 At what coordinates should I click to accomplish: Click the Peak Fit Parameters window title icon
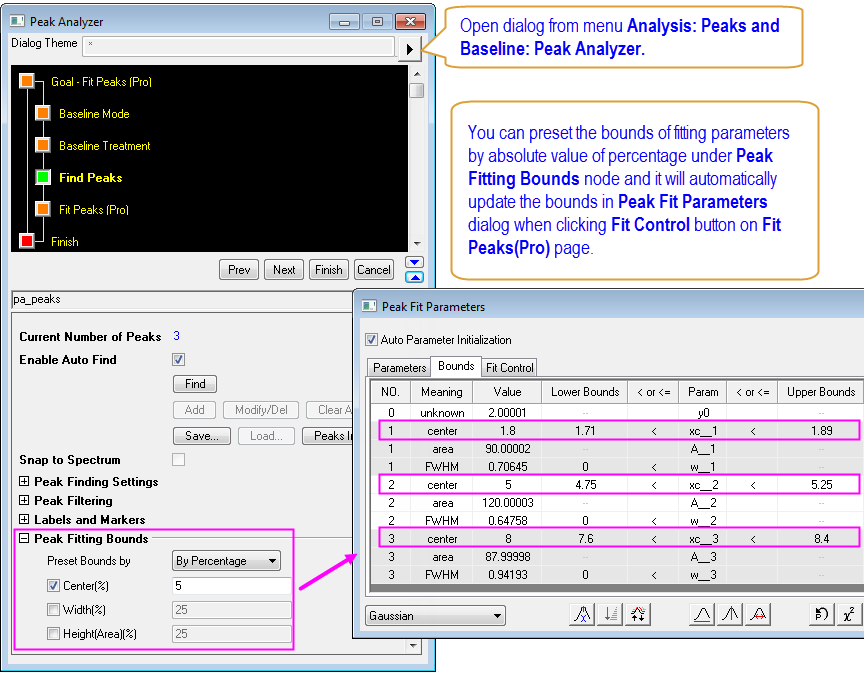point(369,306)
